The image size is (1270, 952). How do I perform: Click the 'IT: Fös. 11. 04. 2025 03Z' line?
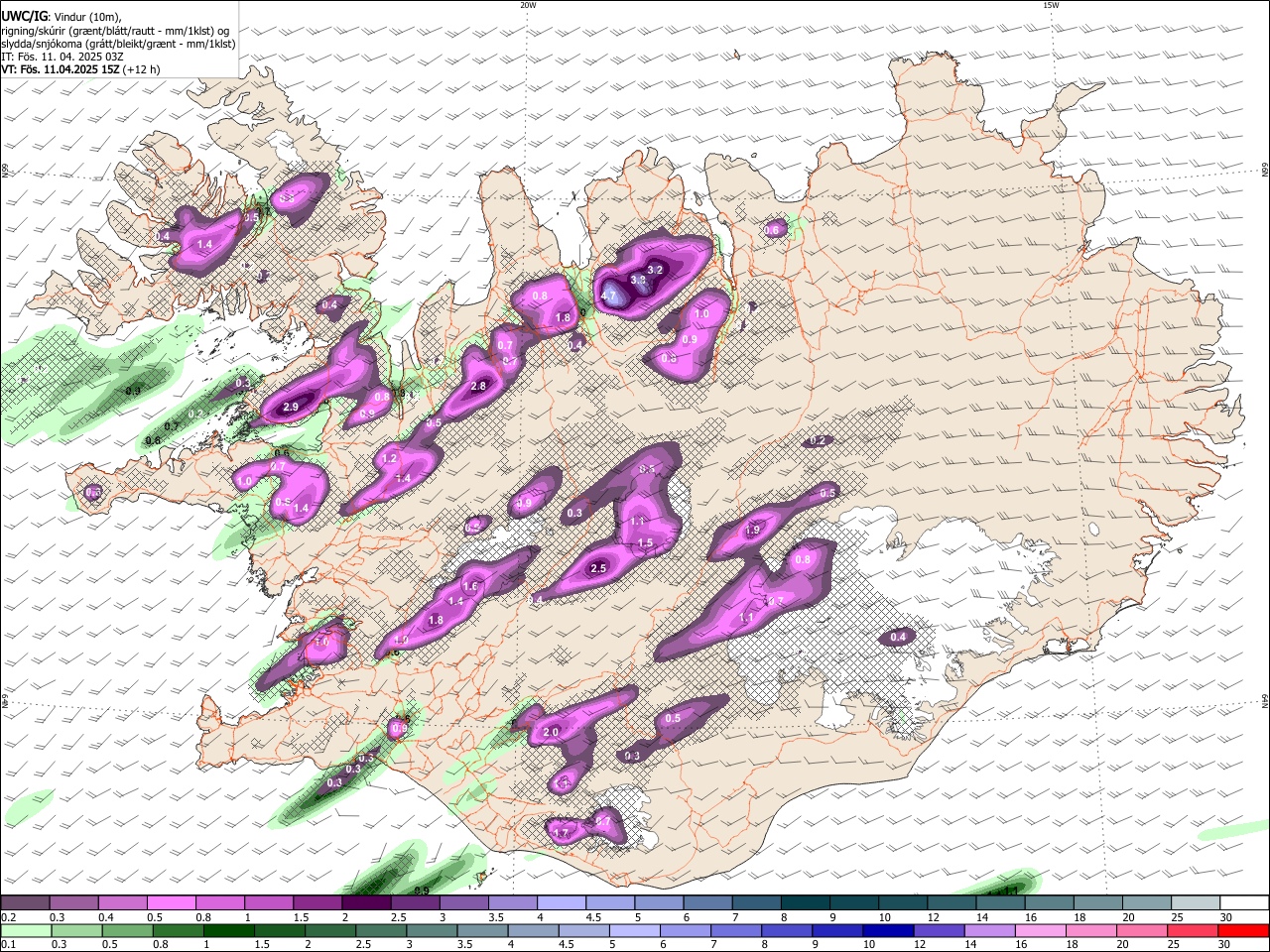coord(63,57)
